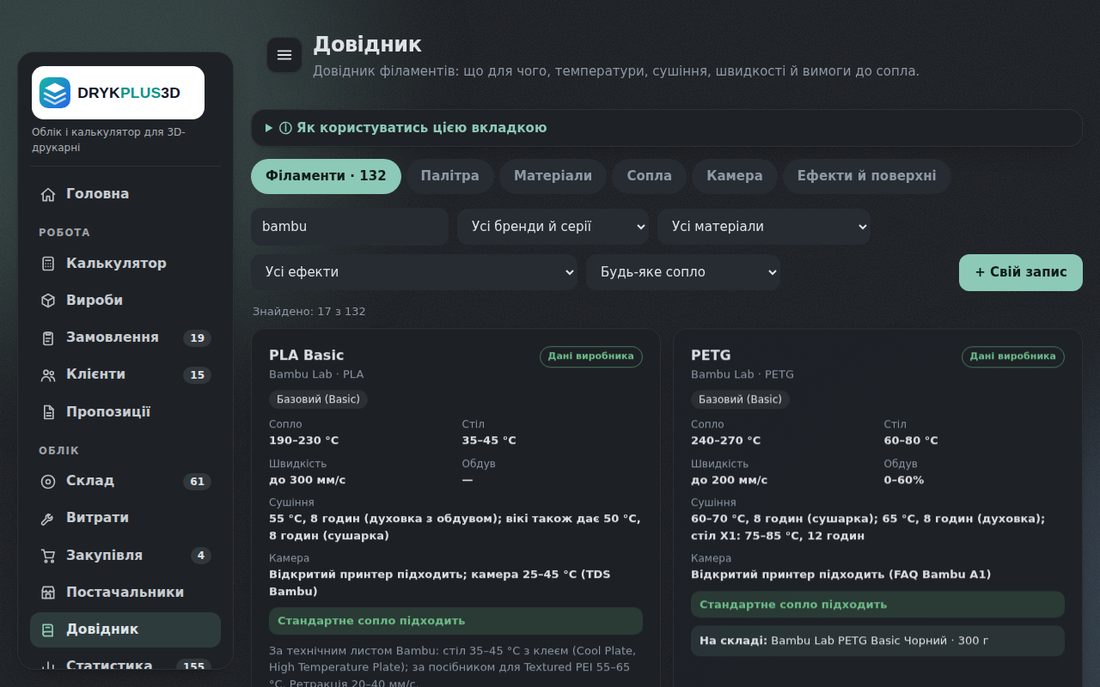Open the Закупівля page
The image size is (1100, 687).
[126, 555]
